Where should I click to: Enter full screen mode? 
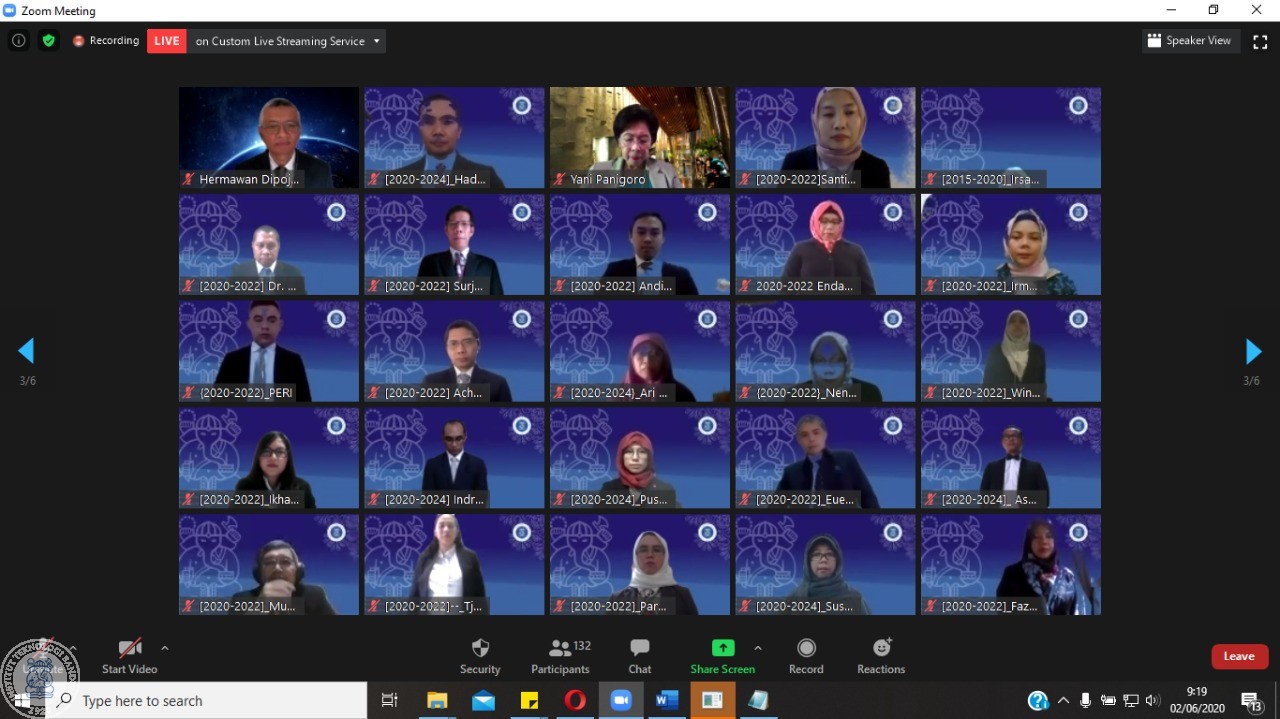(x=1260, y=41)
